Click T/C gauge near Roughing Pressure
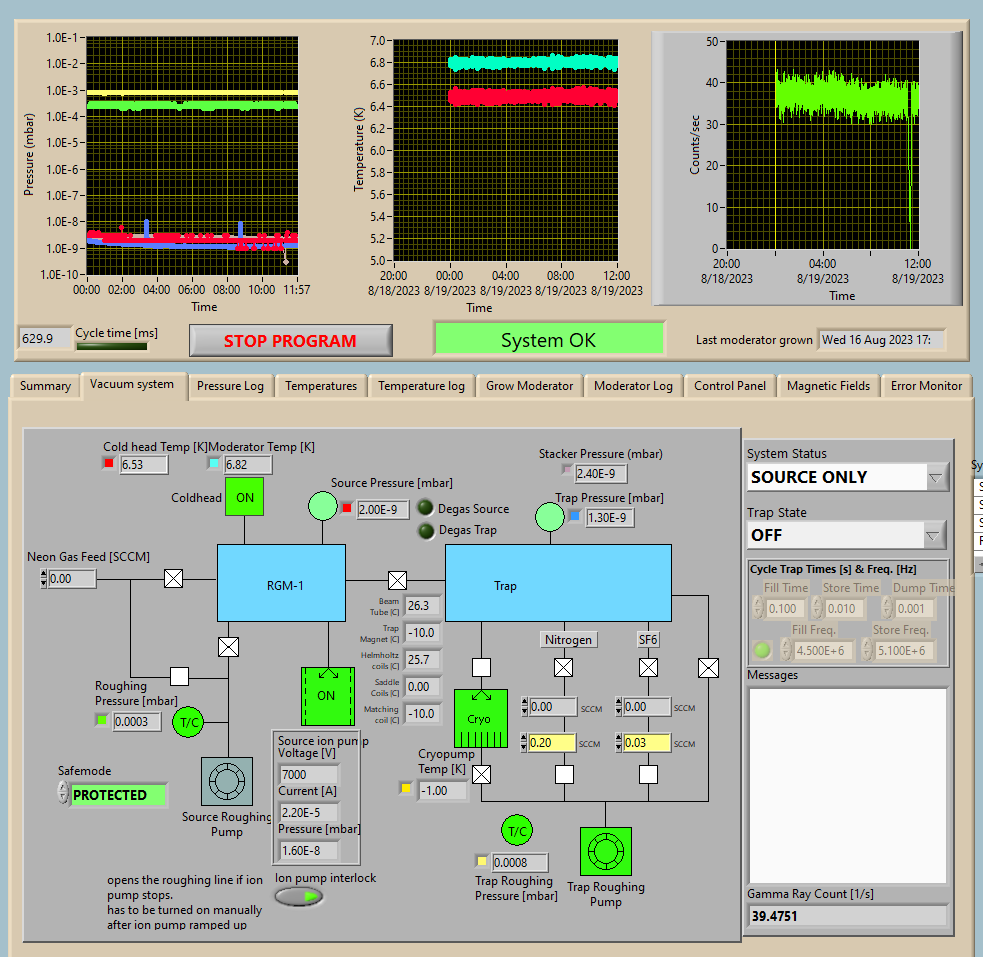 coord(188,721)
